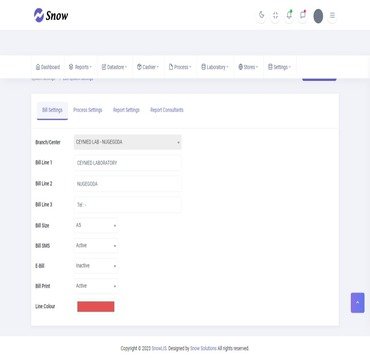Image resolution: width=370 pixels, height=360 pixels.
Task: Open the E-Bill dropdown
Action: coord(96,266)
